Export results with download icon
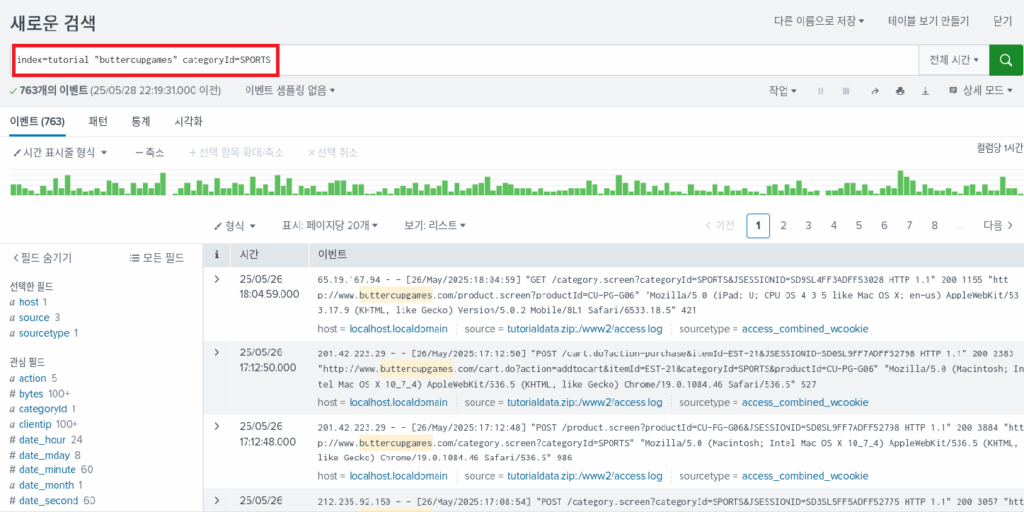The width and height of the screenshot is (1024, 512). coord(925,91)
